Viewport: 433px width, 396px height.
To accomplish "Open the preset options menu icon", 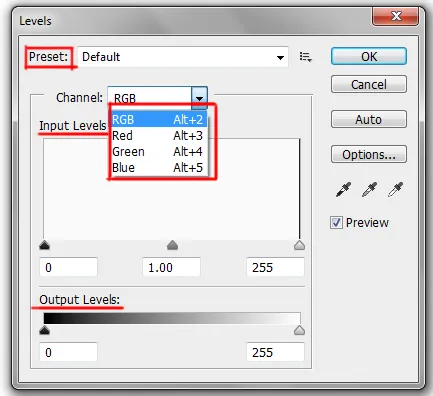I will click(305, 57).
